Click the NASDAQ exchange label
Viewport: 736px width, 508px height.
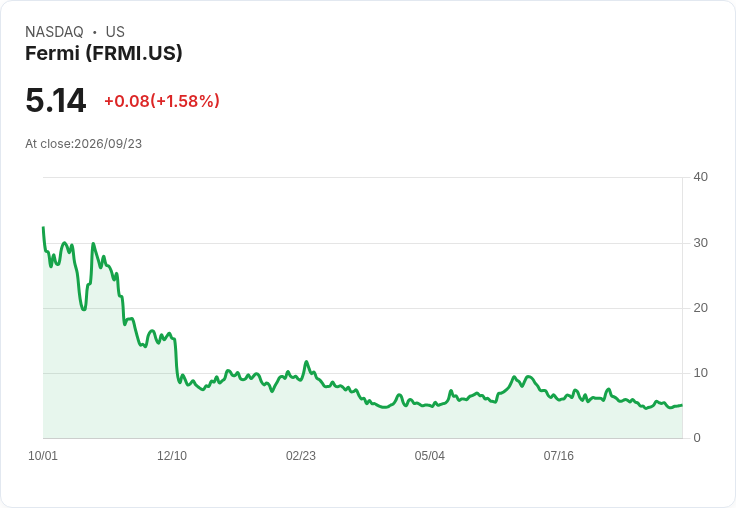pyautogui.click(x=54, y=31)
